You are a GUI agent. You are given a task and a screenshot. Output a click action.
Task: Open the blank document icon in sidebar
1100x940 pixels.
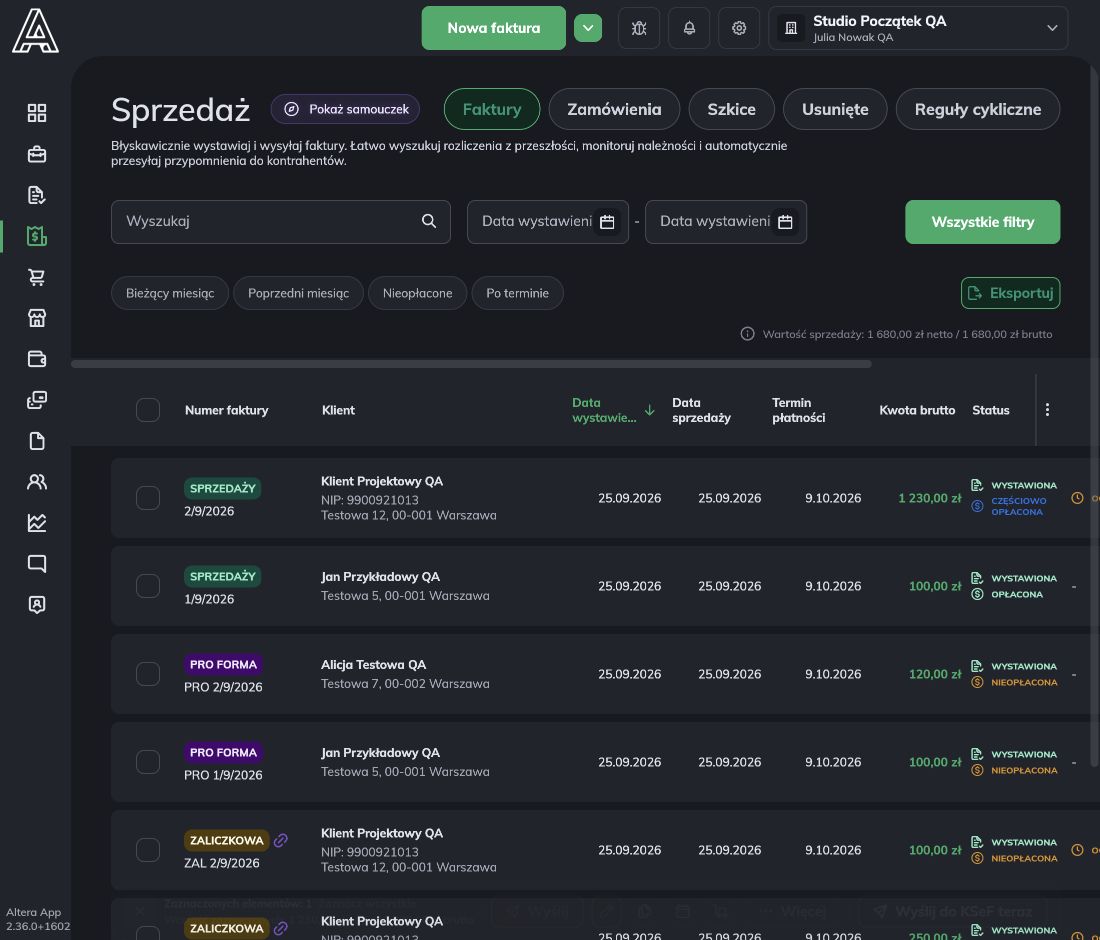point(36,441)
